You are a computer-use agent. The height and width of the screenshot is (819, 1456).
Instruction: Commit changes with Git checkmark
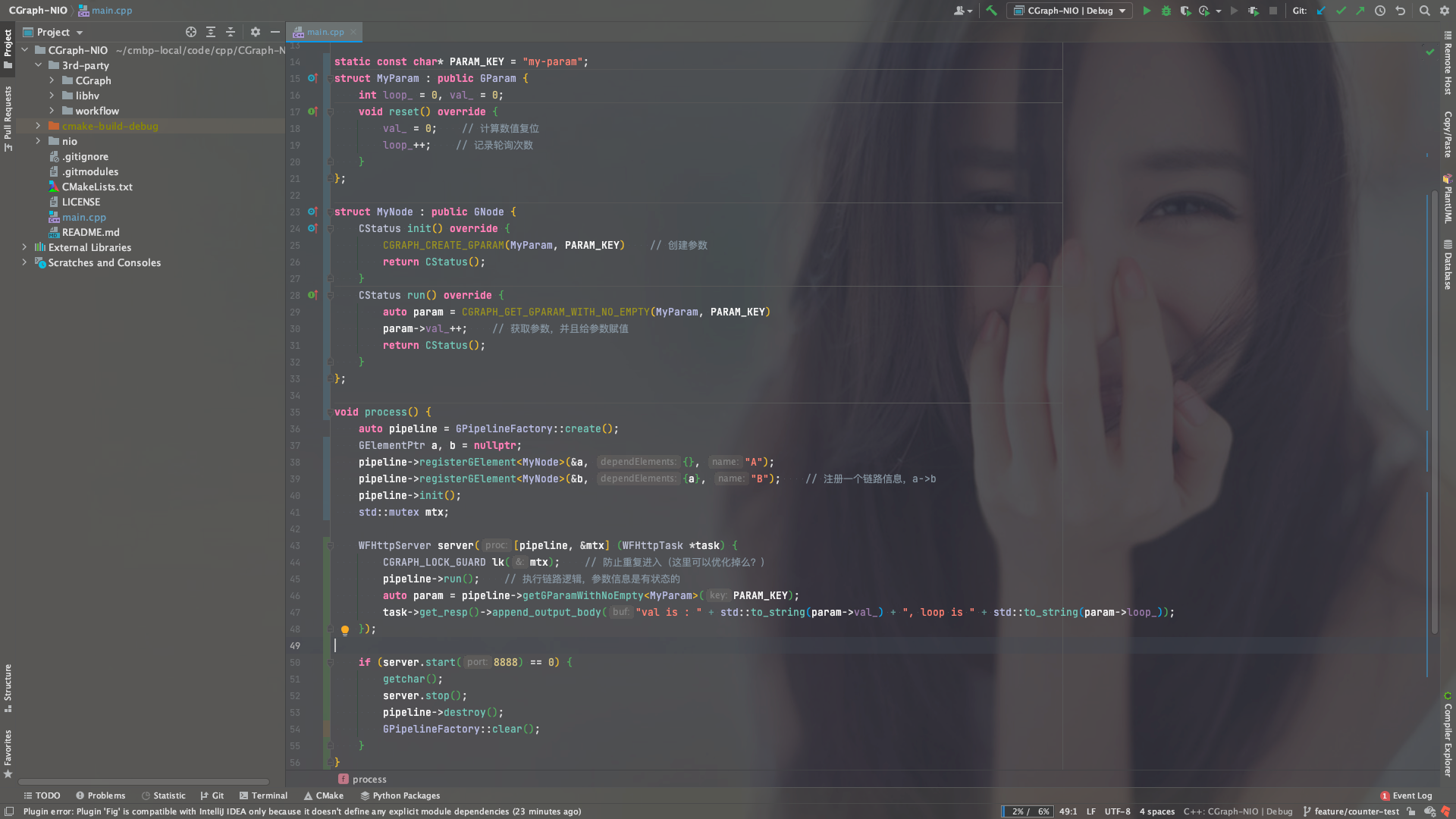[x=1341, y=11]
